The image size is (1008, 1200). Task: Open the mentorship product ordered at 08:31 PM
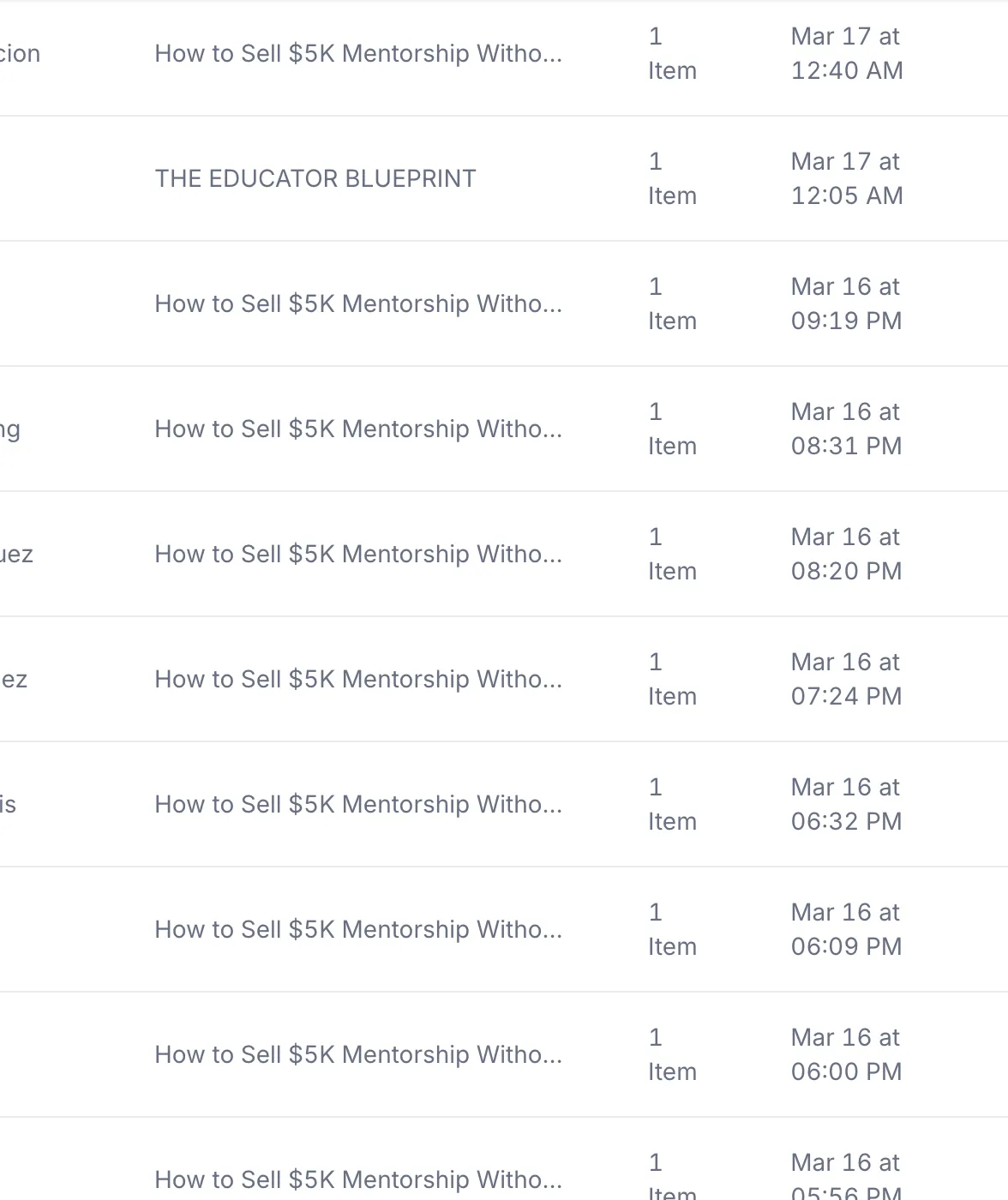point(357,429)
